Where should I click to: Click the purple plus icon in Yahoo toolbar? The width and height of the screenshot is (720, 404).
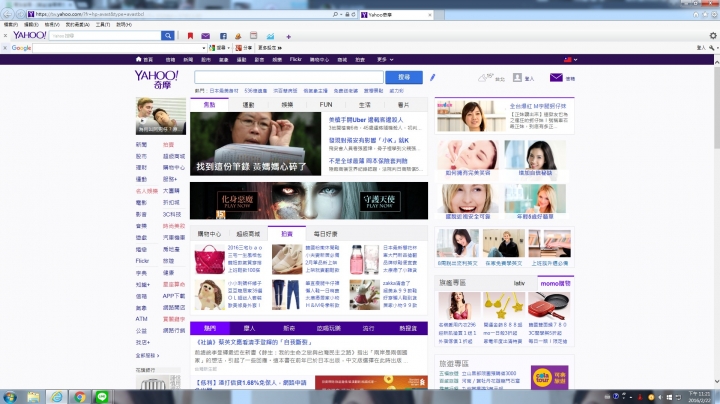click(288, 36)
